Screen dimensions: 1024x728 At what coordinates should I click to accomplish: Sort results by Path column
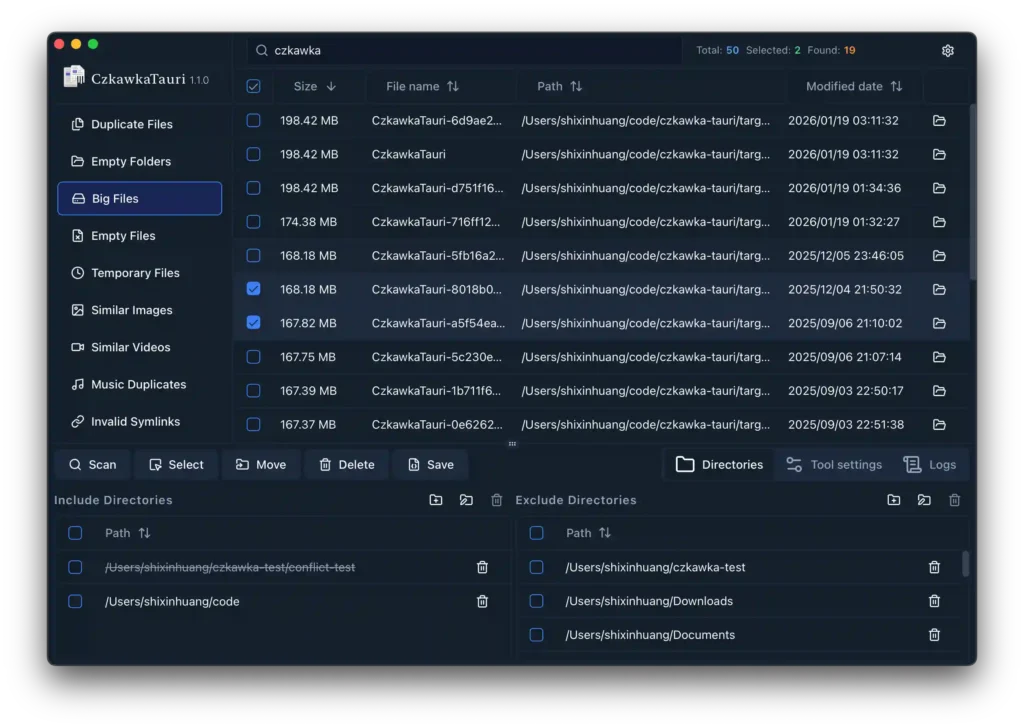click(x=560, y=86)
